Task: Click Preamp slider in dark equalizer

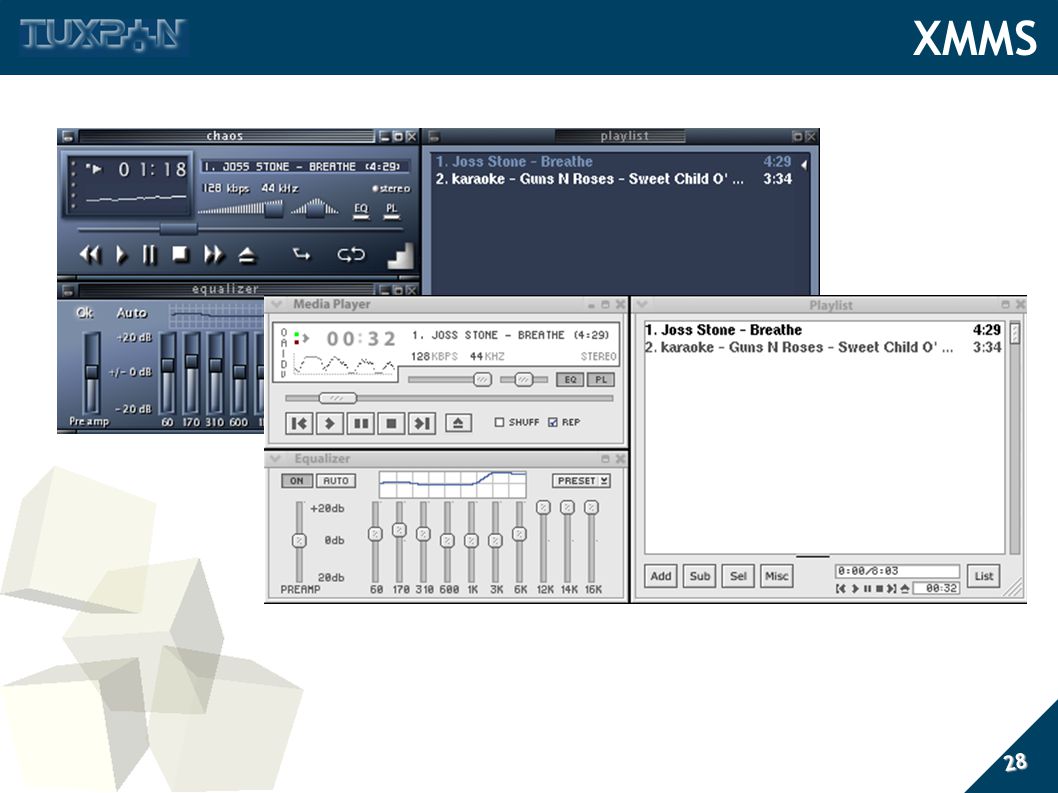Action: click(x=91, y=373)
